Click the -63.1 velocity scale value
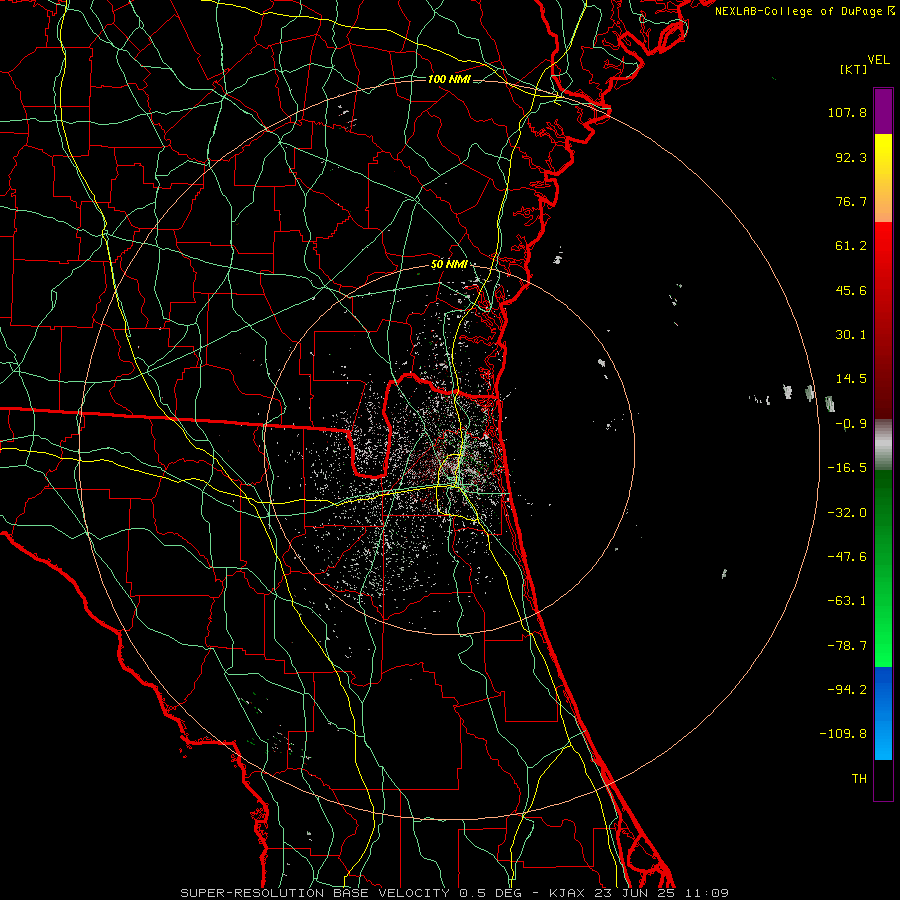 click(847, 601)
